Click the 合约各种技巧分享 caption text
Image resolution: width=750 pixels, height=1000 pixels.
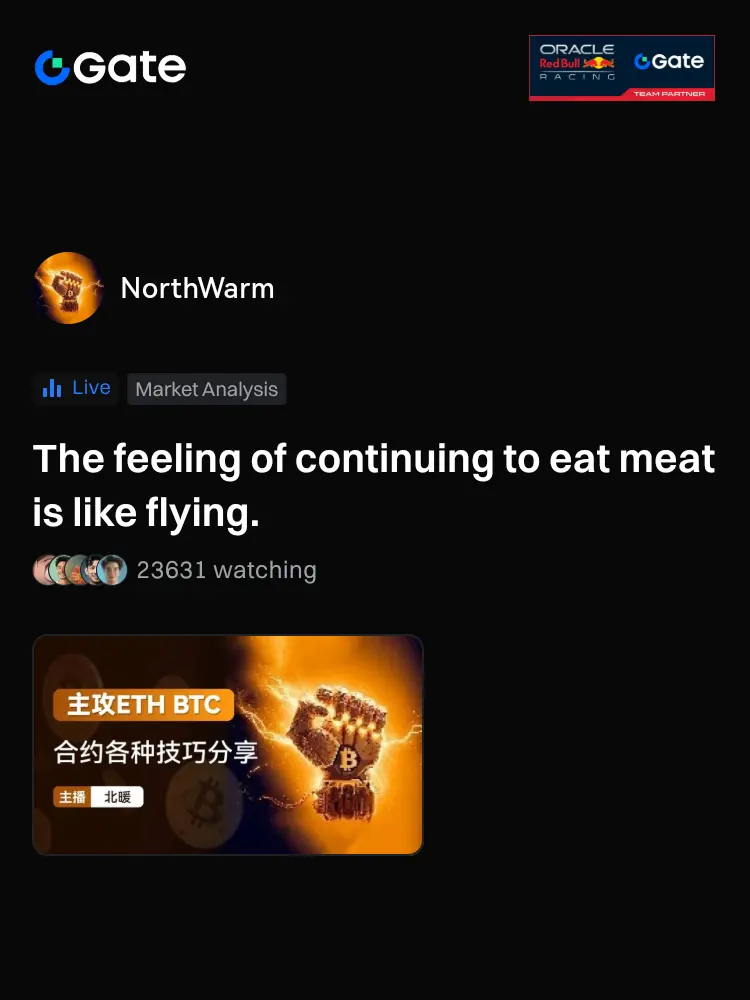pyautogui.click(x=156, y=753)
